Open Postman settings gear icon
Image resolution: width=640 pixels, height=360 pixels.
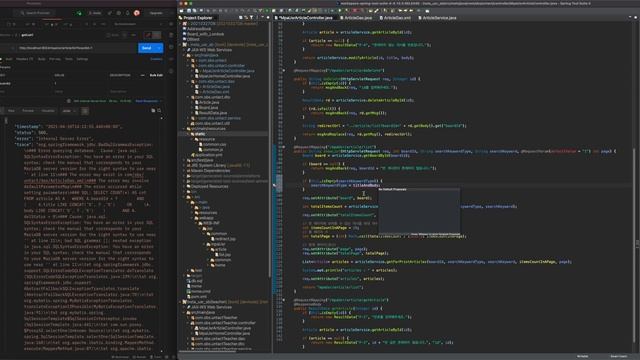[119, 13]
